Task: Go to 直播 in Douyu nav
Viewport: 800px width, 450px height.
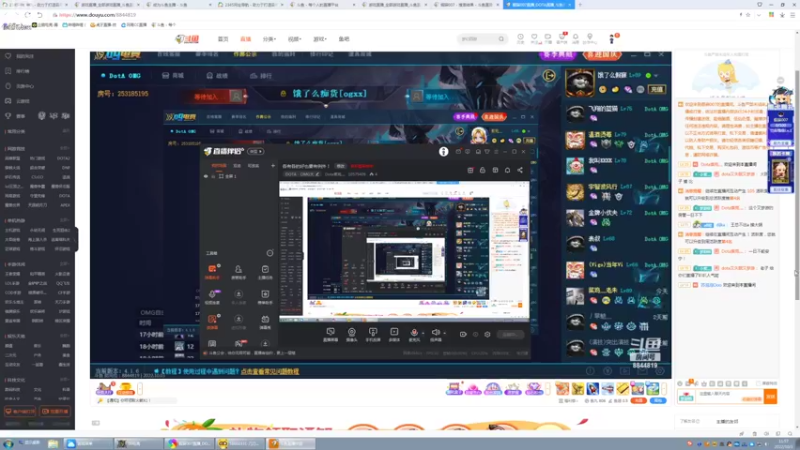Action: (x=245, y=39)
